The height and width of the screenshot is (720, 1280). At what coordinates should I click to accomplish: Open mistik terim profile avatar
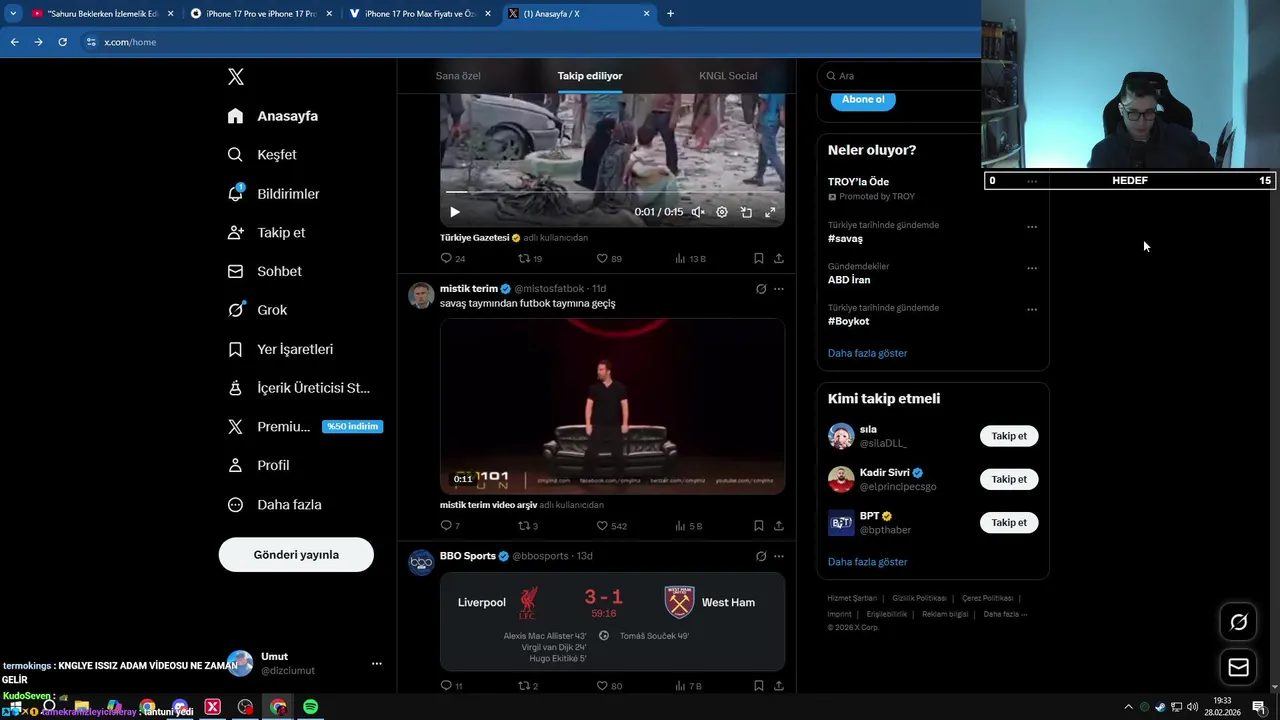click(421, 295)
